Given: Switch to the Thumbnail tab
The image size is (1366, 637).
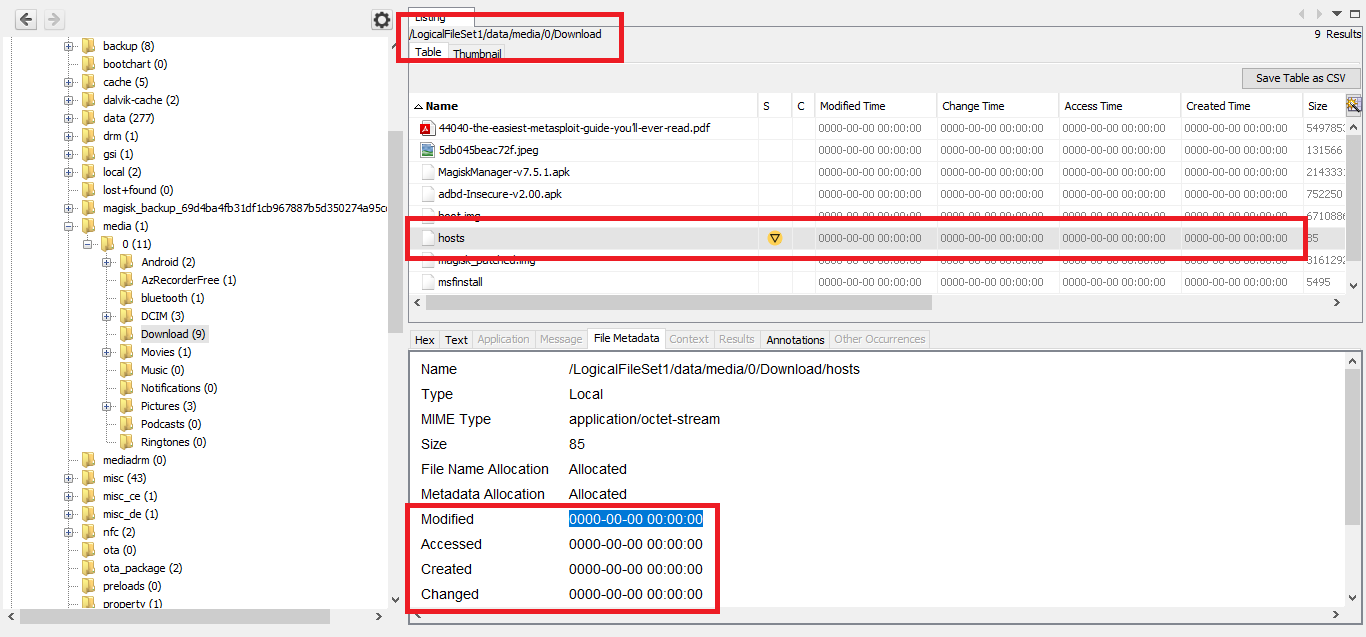Looking at the screenshot, I should 477,54.
